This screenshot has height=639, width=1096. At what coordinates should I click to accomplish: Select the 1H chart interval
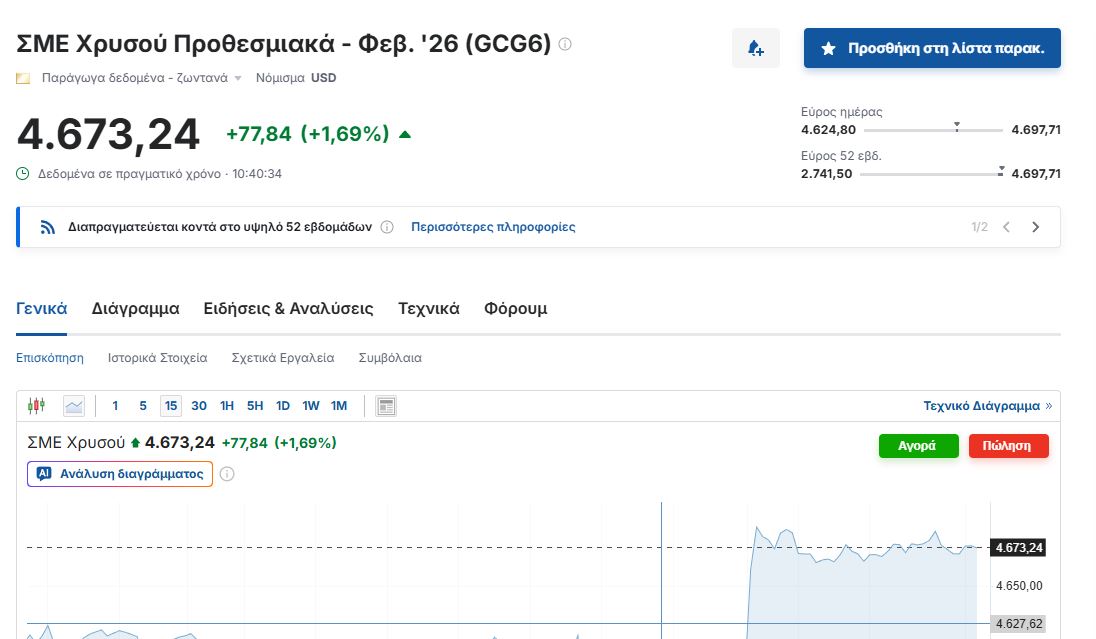(x=227, y=406)
